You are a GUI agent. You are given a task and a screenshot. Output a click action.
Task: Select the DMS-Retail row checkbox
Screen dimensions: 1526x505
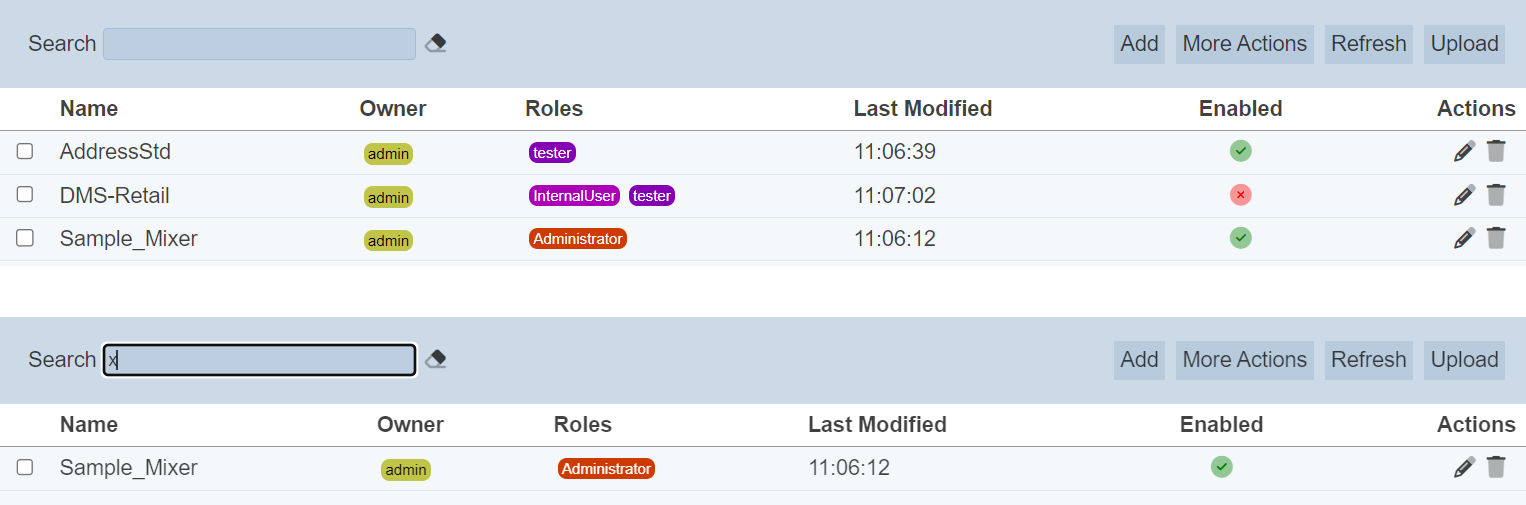pos(25,195)
